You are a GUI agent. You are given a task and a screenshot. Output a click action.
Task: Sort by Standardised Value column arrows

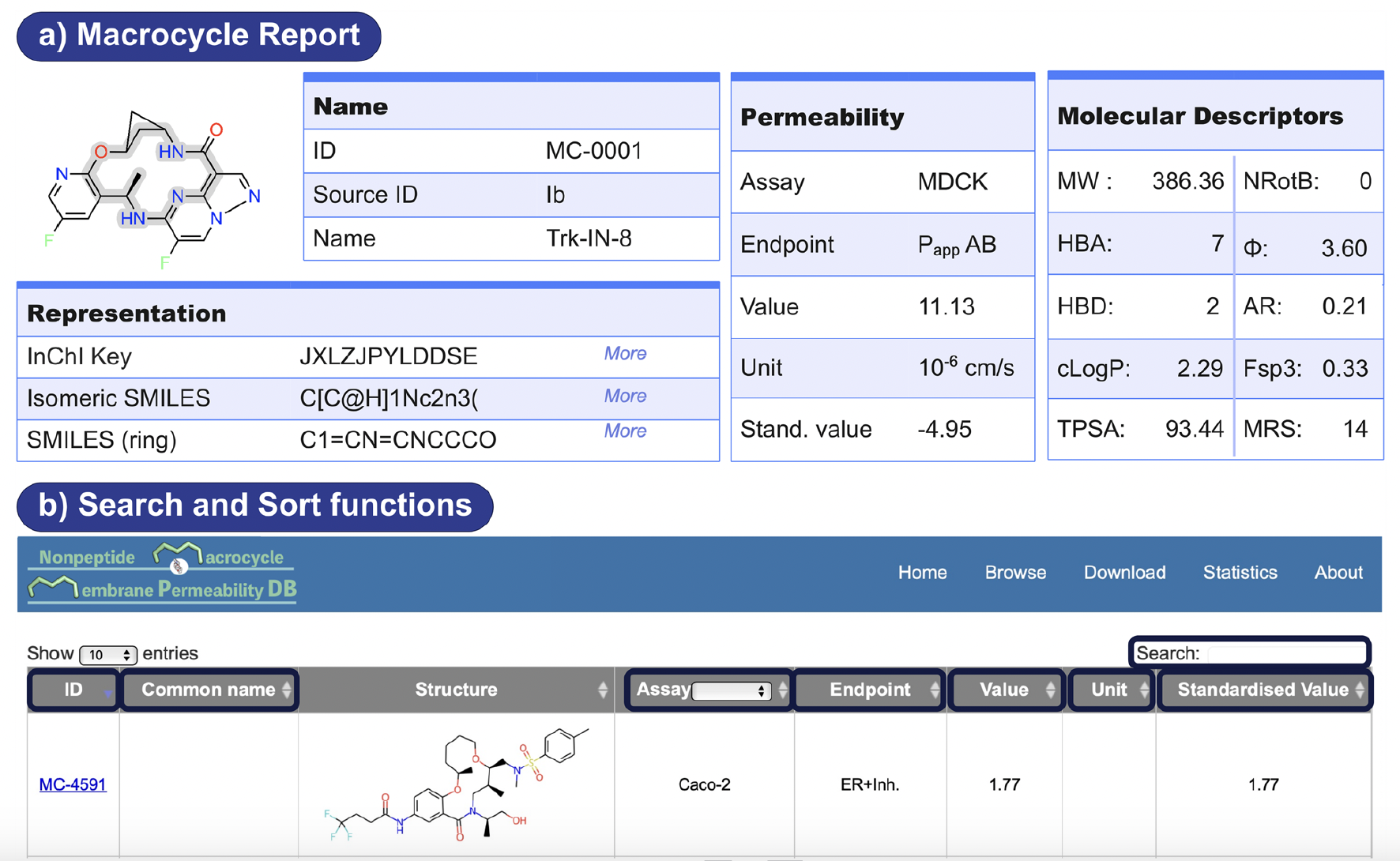tap(1359, 690)
